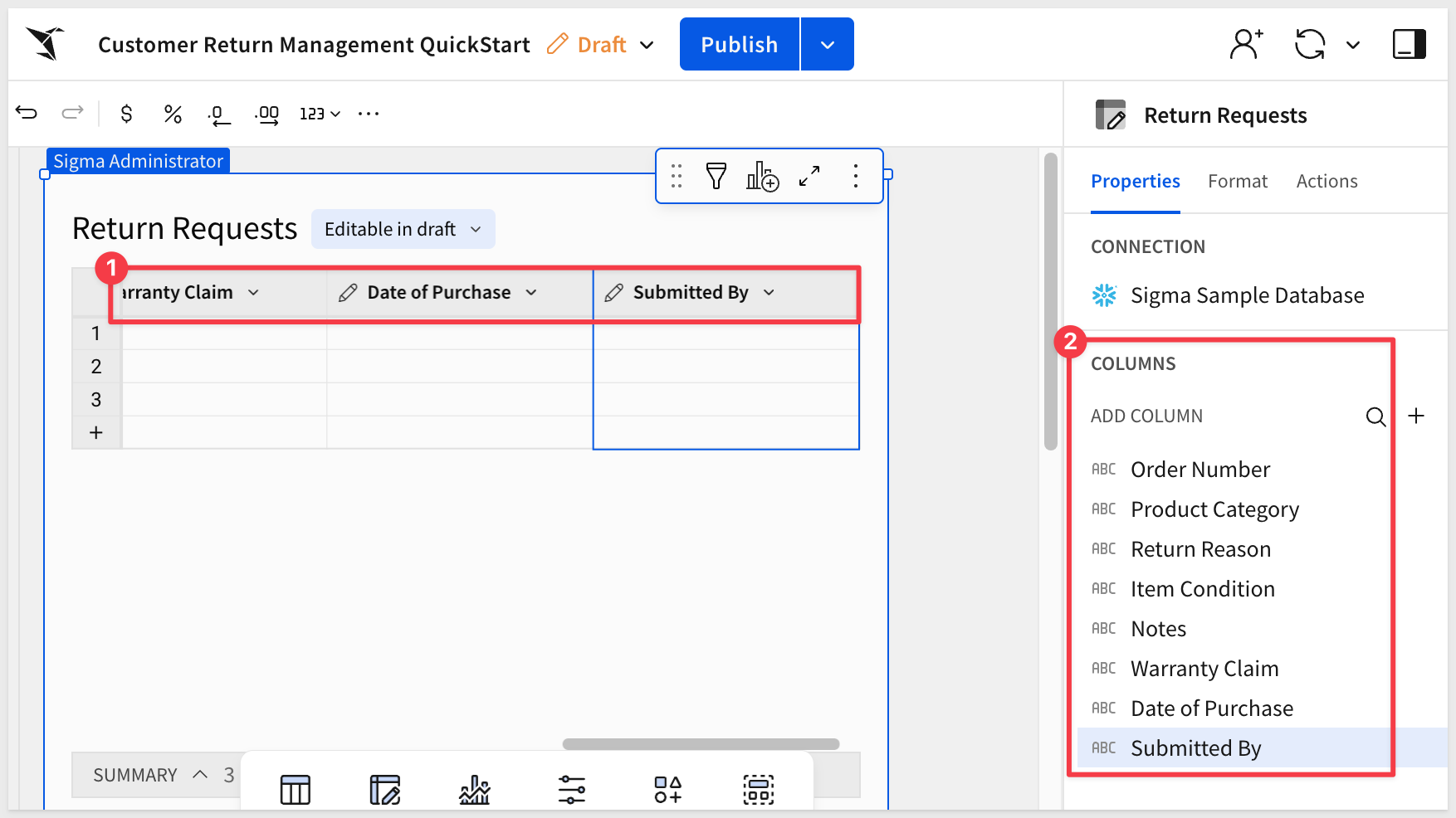Select Warranty Claim in columns list
This screenshot has width=1456, height=818.
click(x=1204, y=669)
